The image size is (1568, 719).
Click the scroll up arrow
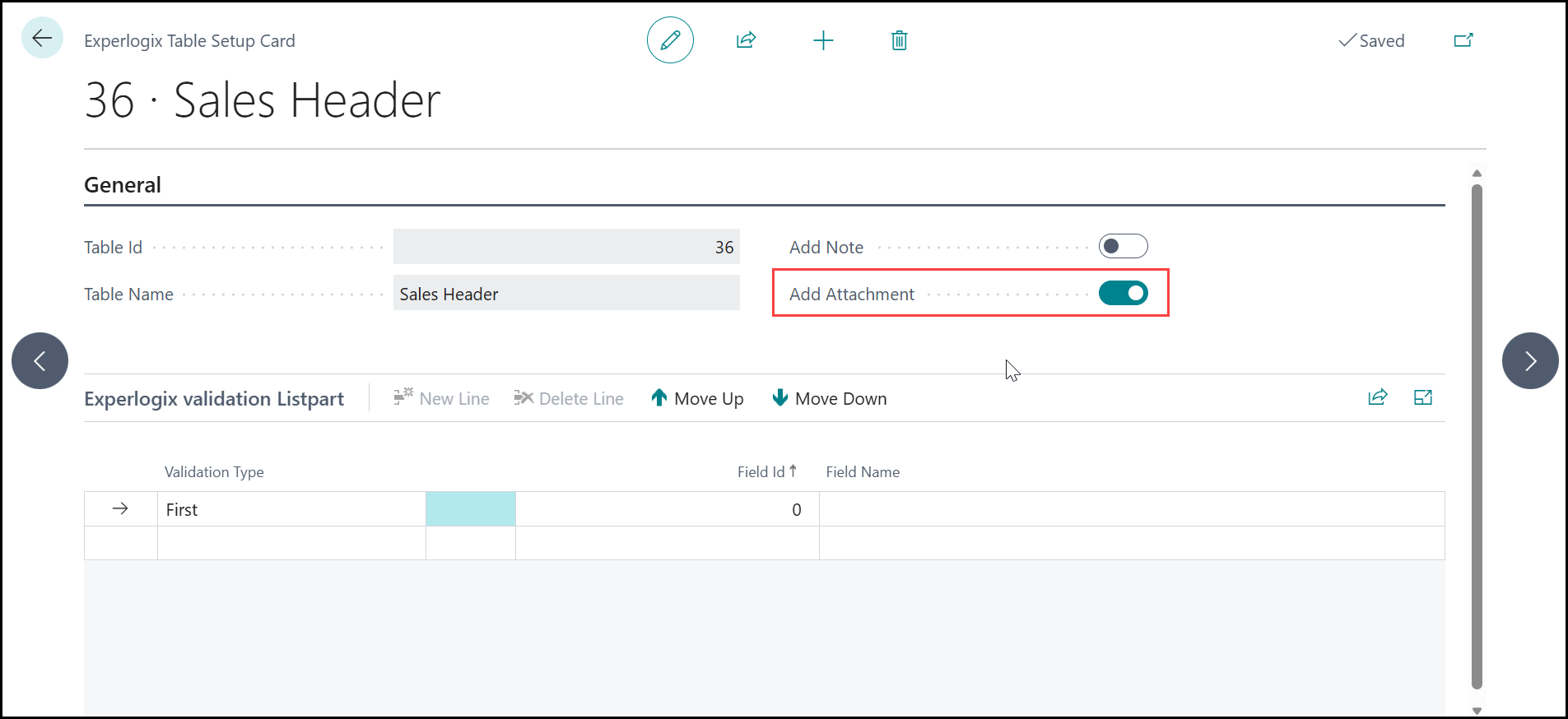[x=1477, y=174]
